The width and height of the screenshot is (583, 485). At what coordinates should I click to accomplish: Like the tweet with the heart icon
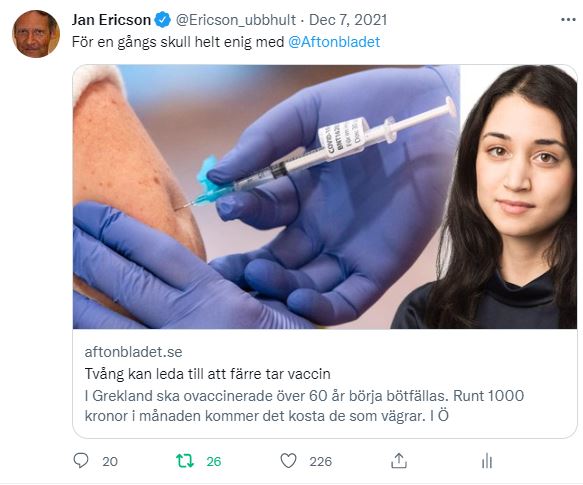tap(288, 461)
